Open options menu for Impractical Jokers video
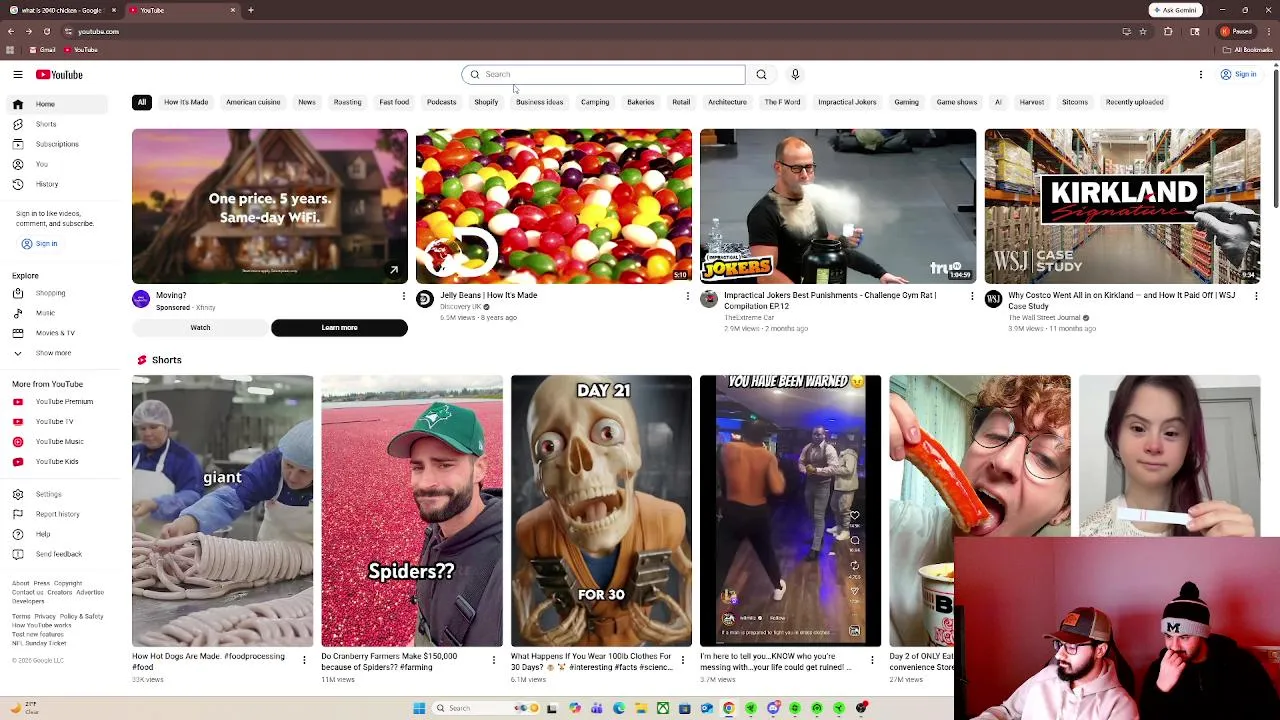Viewport: 1280px width, 720px height. (971, 296)
